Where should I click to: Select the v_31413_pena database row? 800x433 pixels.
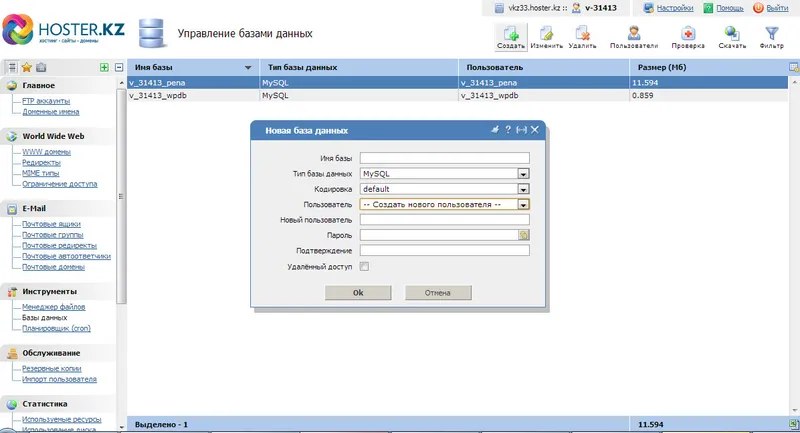pyautogui.click(x=458, y=83)
